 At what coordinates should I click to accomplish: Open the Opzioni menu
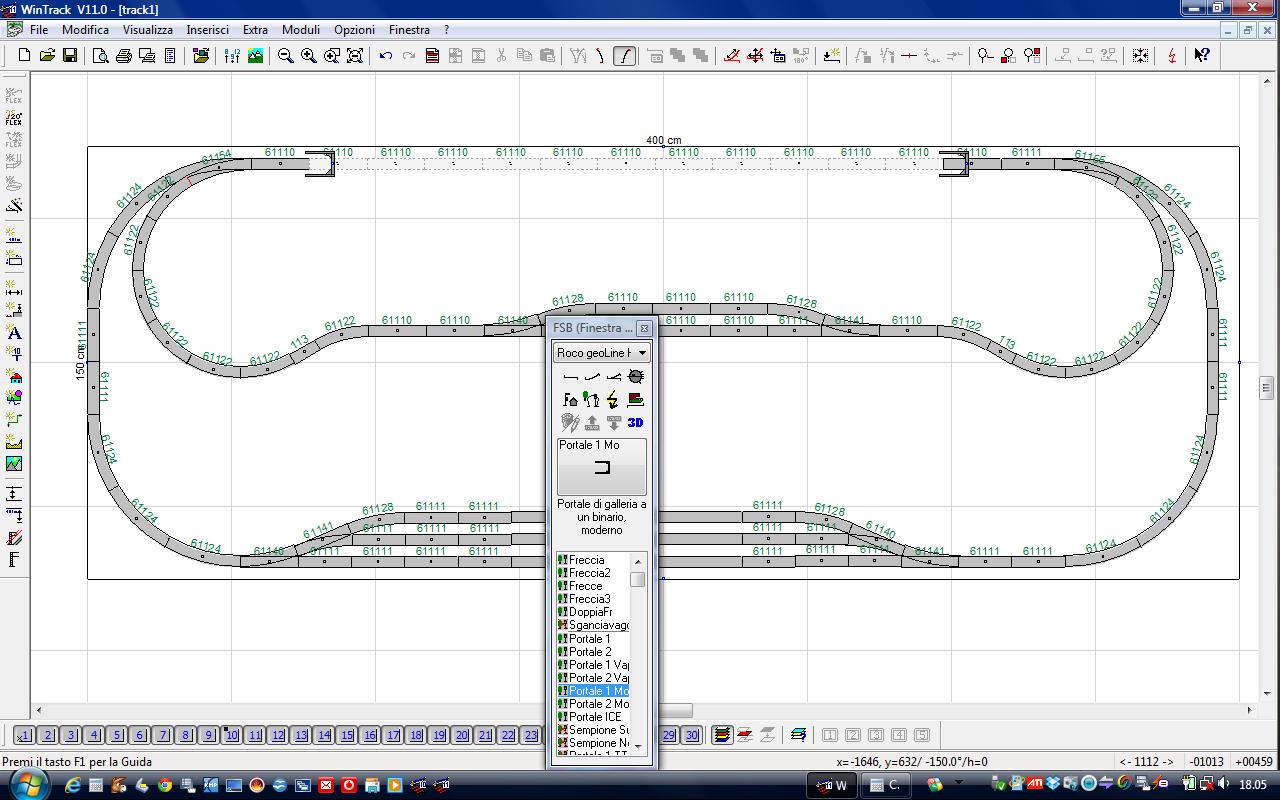(354, 30)
